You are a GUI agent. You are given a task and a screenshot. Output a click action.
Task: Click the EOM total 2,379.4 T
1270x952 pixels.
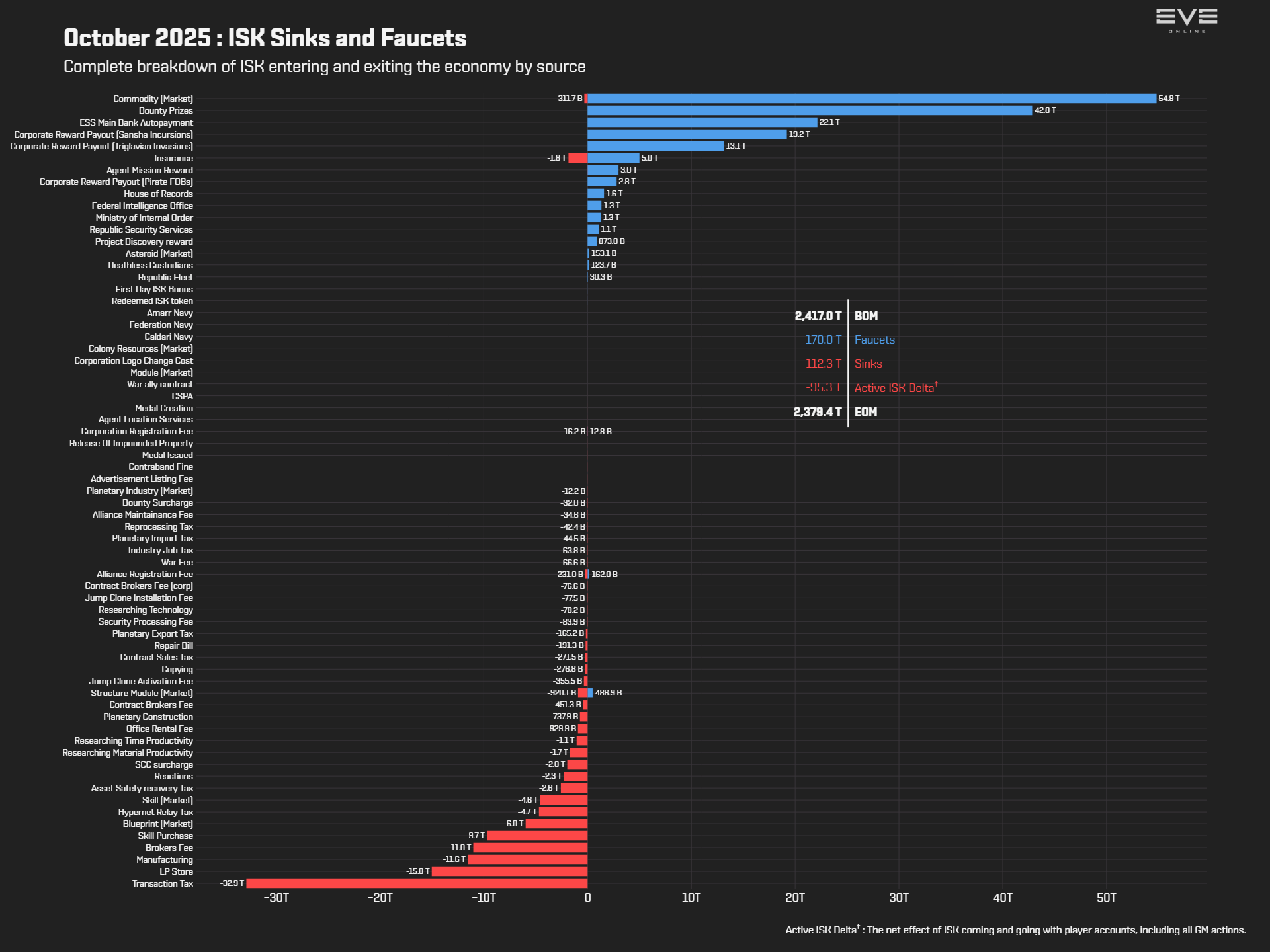pos(818,411)
